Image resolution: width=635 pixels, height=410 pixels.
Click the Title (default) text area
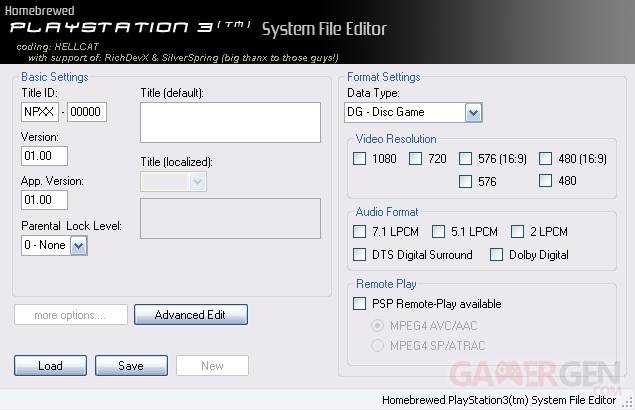coord(230,122)
